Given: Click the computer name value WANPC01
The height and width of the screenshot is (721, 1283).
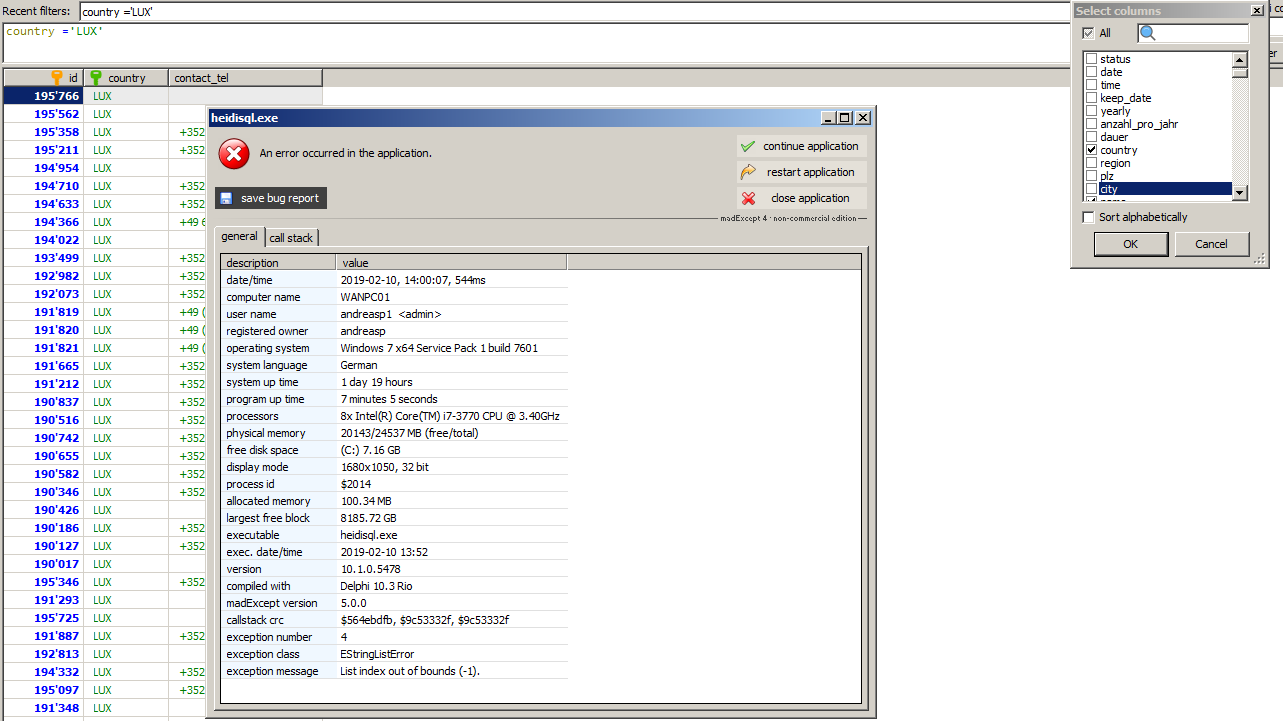Looking at the screenshot, I should click(365, 297).
